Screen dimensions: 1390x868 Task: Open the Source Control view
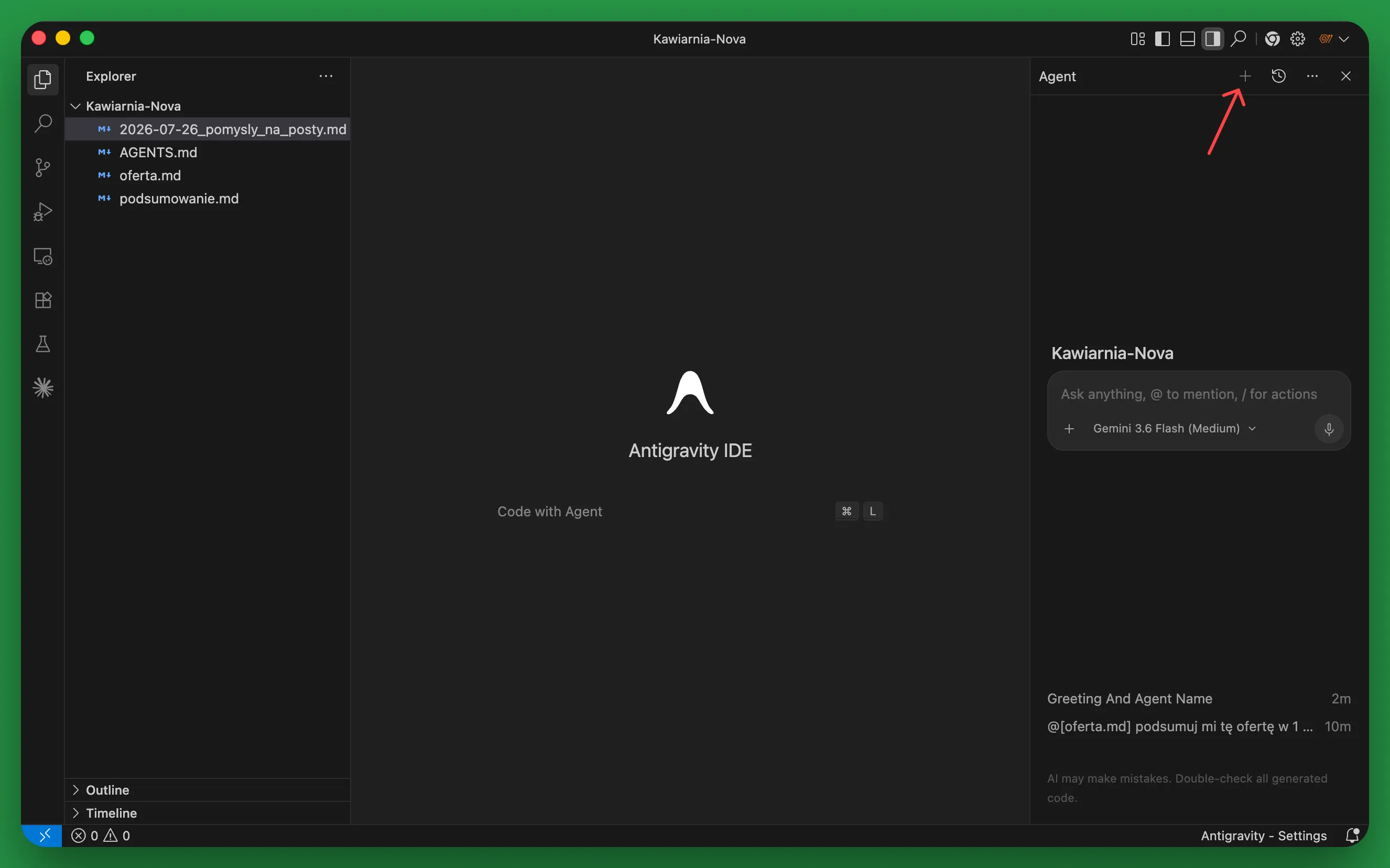tap(43, 168)
